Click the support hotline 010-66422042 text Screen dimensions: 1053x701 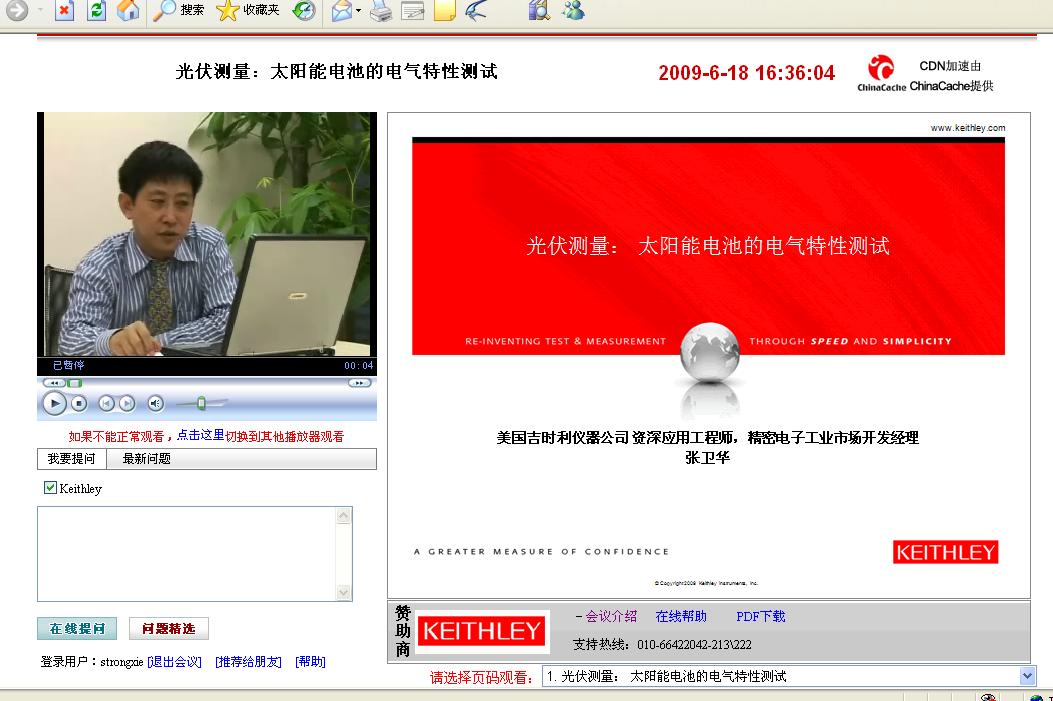click(694, 645)
